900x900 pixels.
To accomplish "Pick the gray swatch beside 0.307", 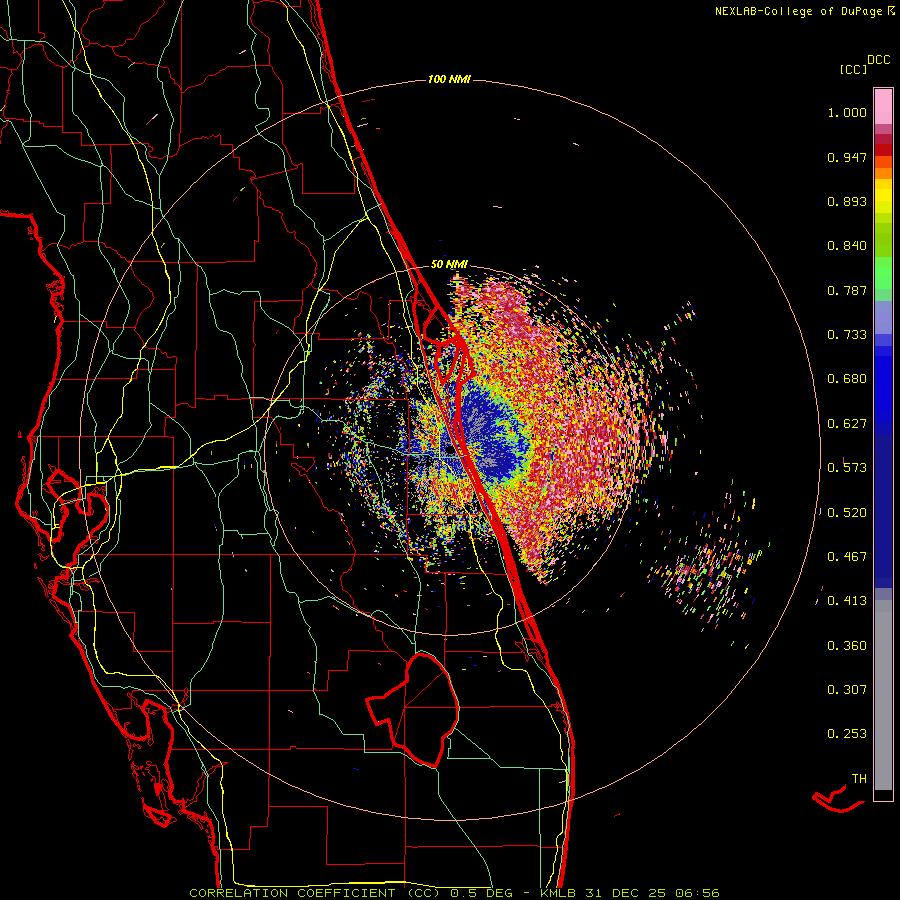I will [x=883, y=695].
